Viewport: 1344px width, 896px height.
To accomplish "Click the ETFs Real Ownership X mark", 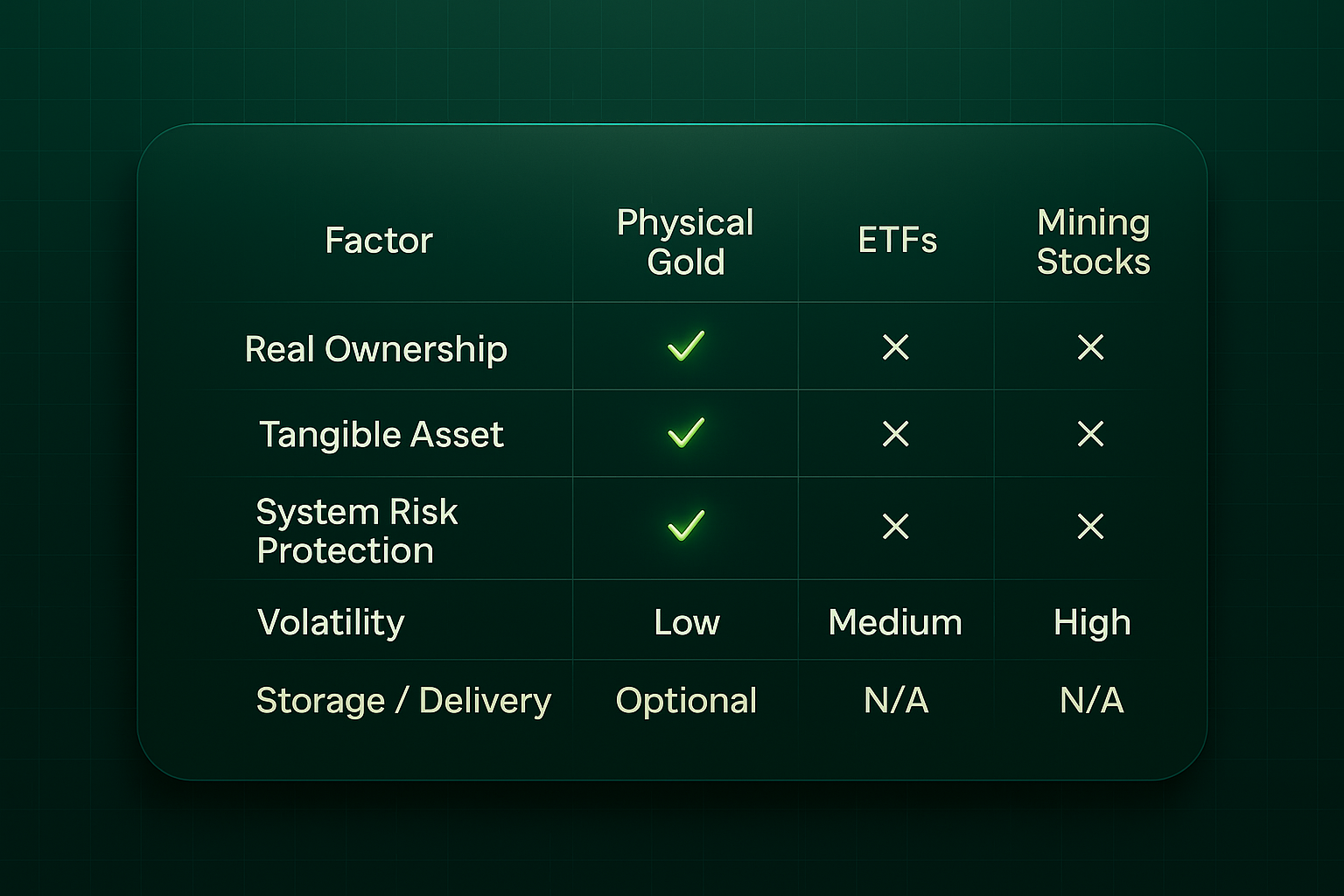I will point(896,347).
